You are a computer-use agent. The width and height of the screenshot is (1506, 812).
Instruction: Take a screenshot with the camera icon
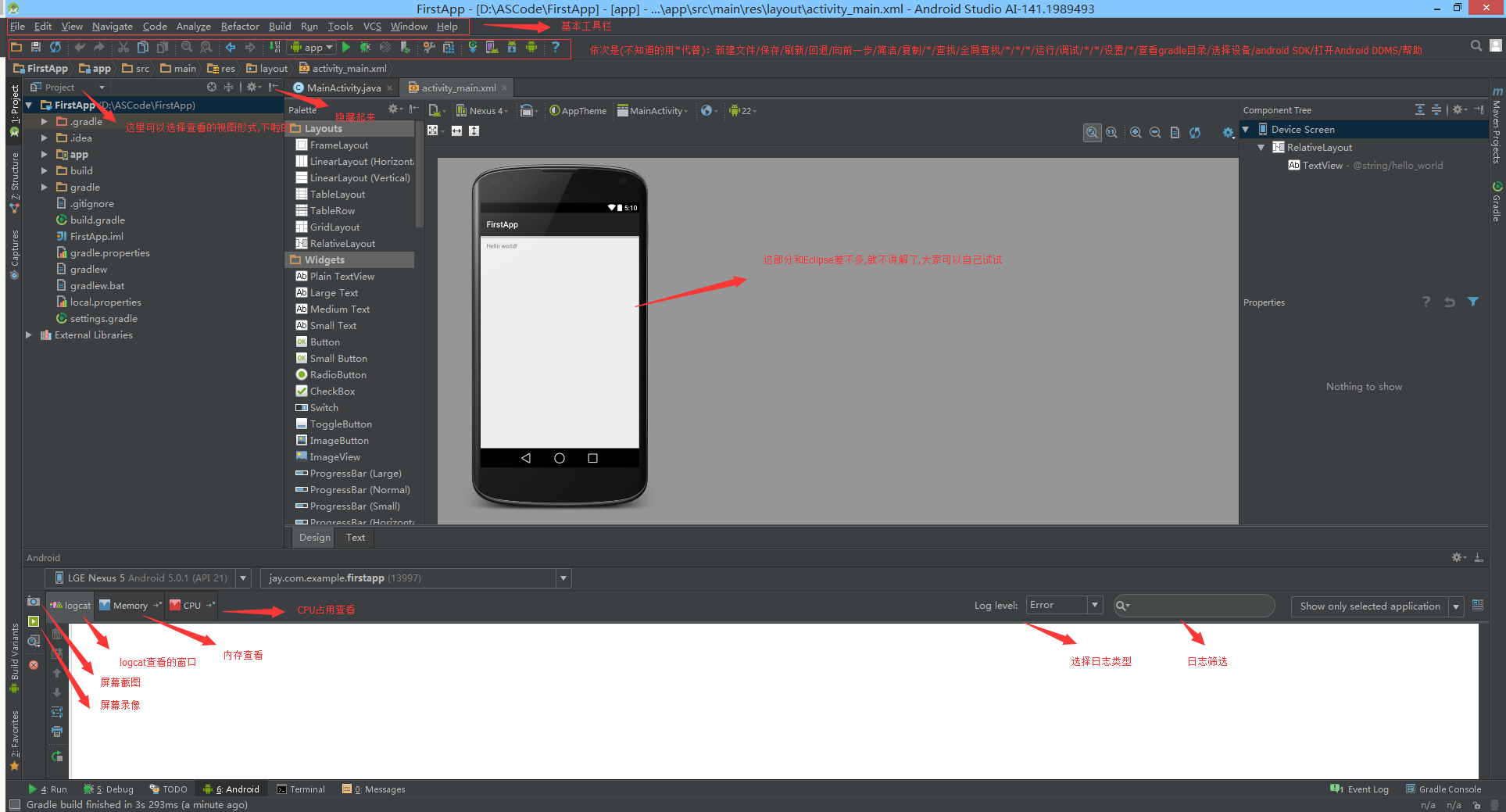(34, 601)
